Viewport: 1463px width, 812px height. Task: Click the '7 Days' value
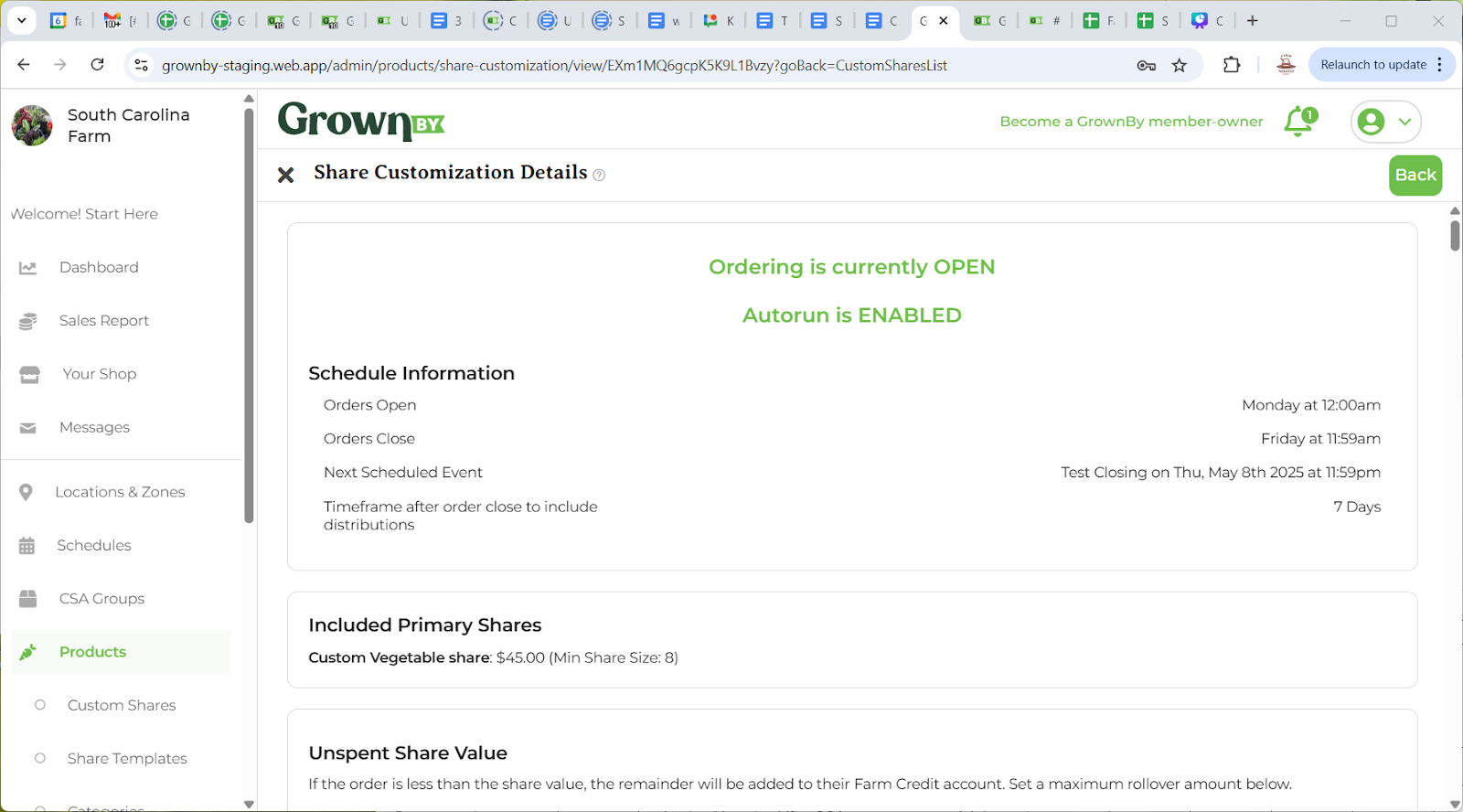[1357, 507]
